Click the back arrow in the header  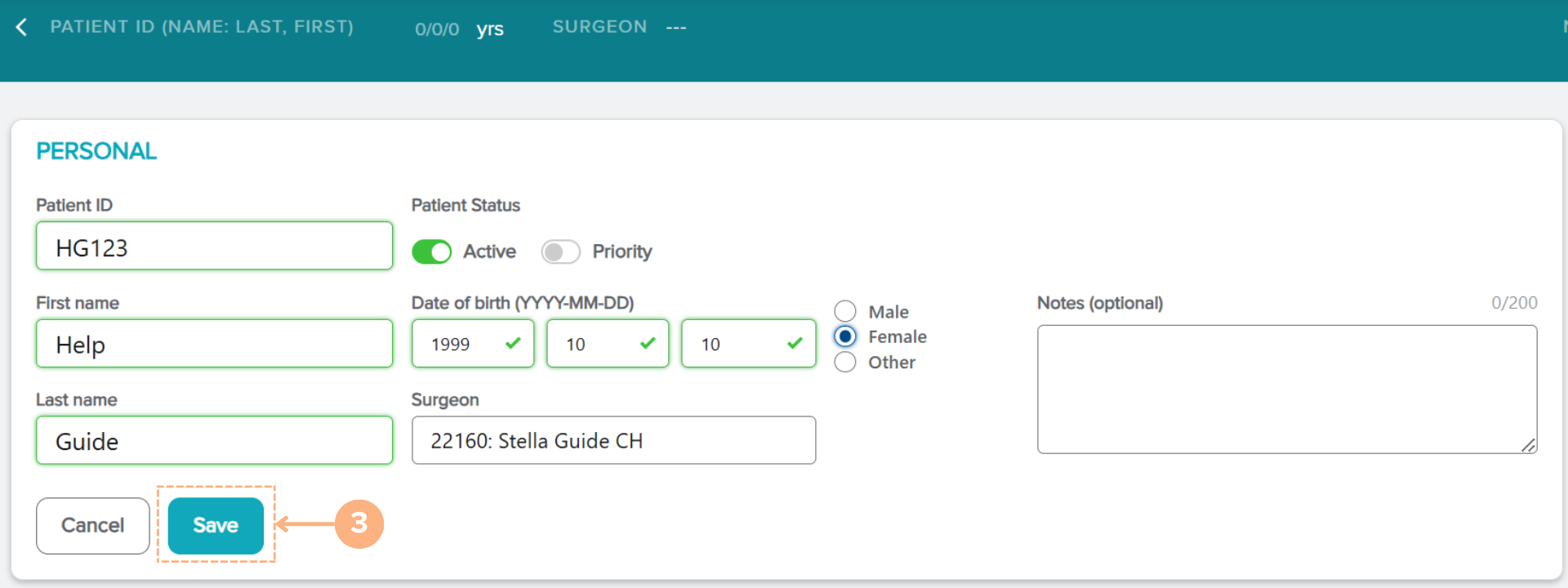(x=22, y=27)
